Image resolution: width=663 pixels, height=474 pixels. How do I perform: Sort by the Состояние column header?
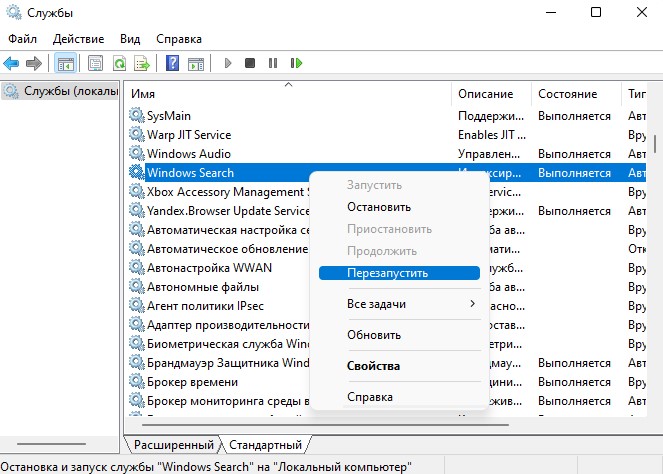coord(576,94)
